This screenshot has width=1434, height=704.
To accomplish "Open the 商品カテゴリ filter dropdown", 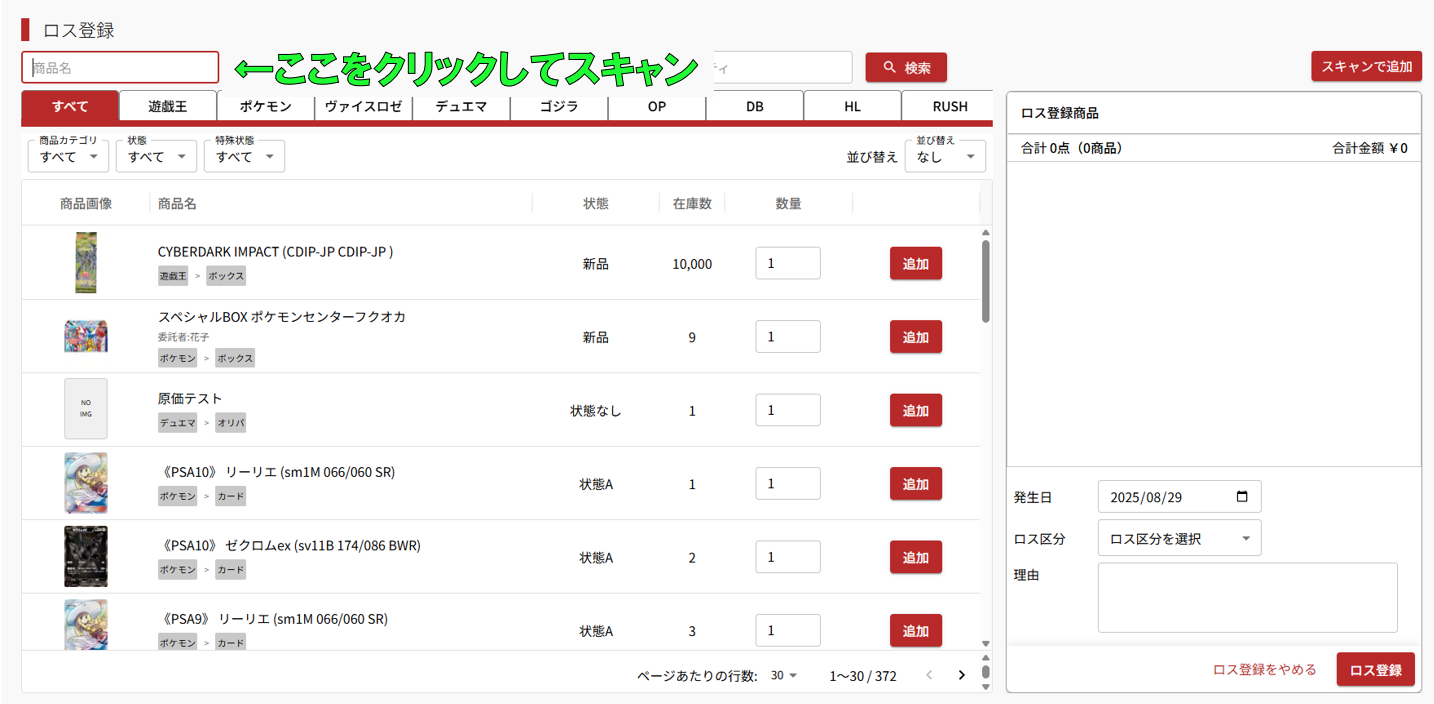I will pos(68,157).
